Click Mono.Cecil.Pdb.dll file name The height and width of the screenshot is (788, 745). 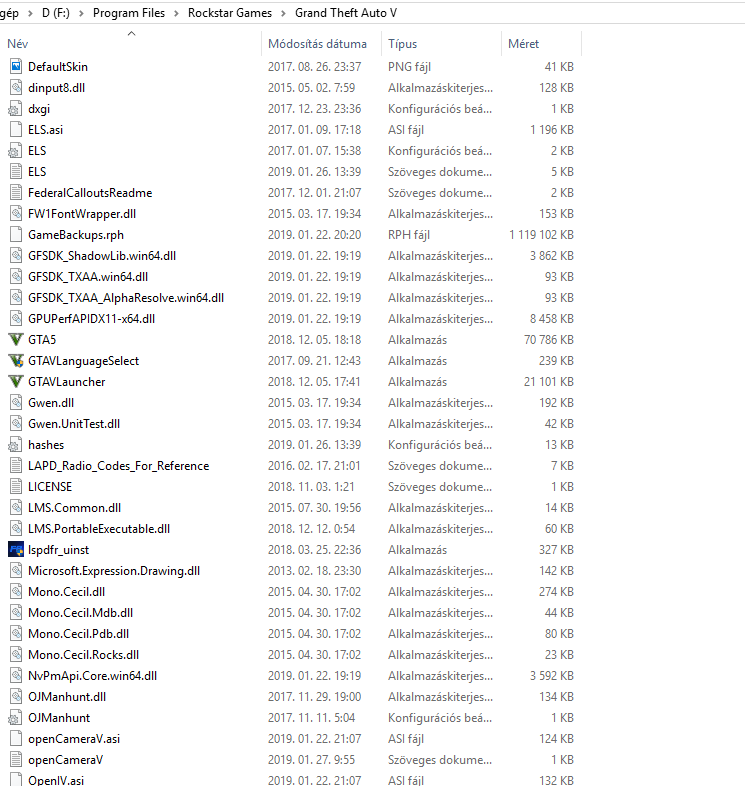[x=78, y=634]
